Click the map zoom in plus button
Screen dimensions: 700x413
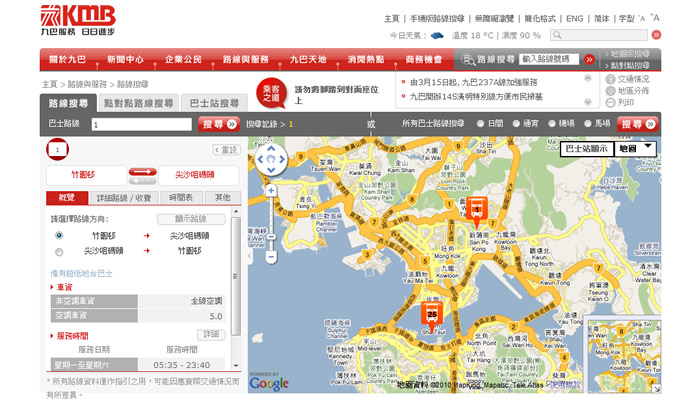tap(271, 187)
